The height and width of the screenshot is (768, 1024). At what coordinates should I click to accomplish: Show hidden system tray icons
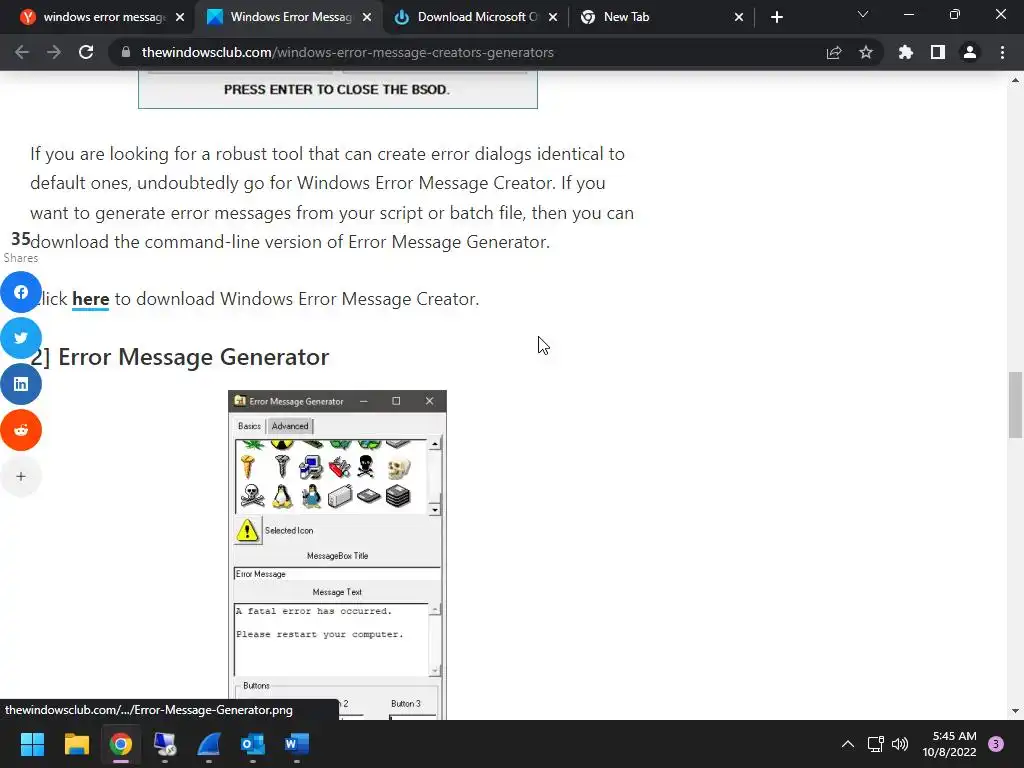[x=847, y=744]
